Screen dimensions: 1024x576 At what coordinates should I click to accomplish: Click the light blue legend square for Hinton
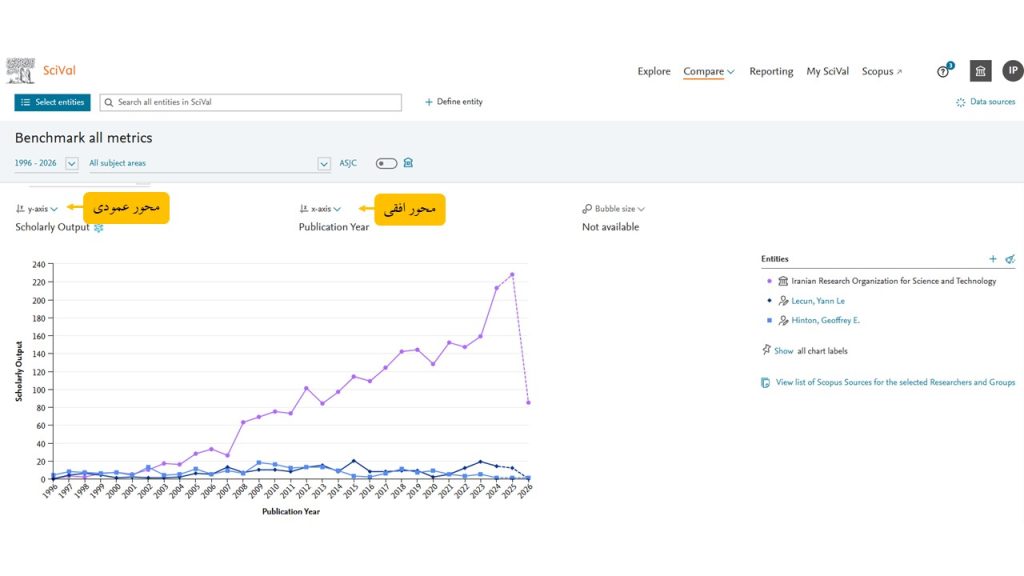click(769, 320)
